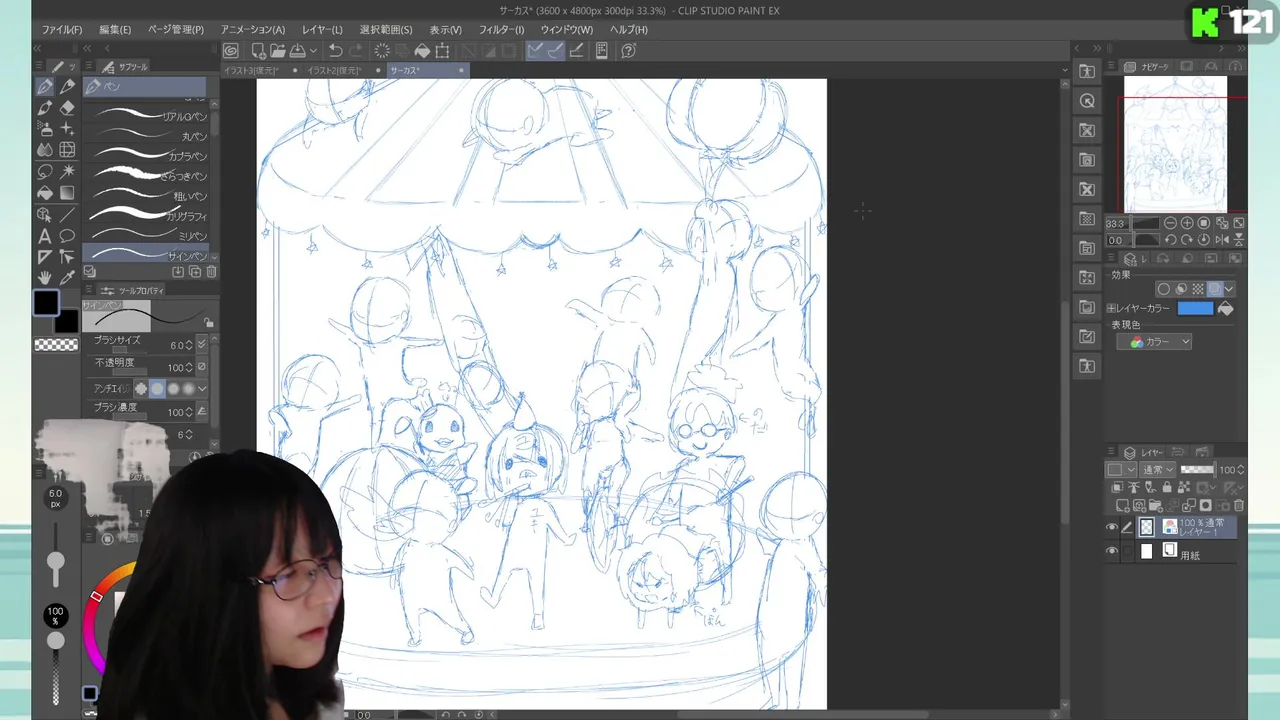The width and height of the screenshot is (1280, 720).
Task: Expand the brush size dynamics options
Action: (x=202, y=344)
